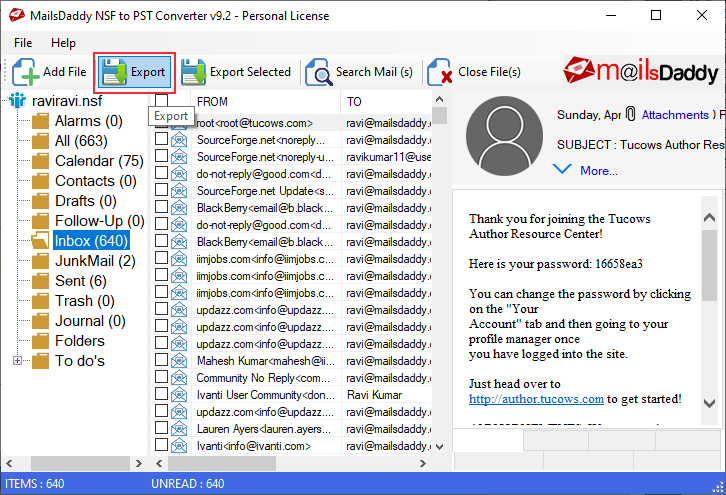726x495 pixels.
Task: Click the Export Selected toolbar icon
Action: [193, 72]
